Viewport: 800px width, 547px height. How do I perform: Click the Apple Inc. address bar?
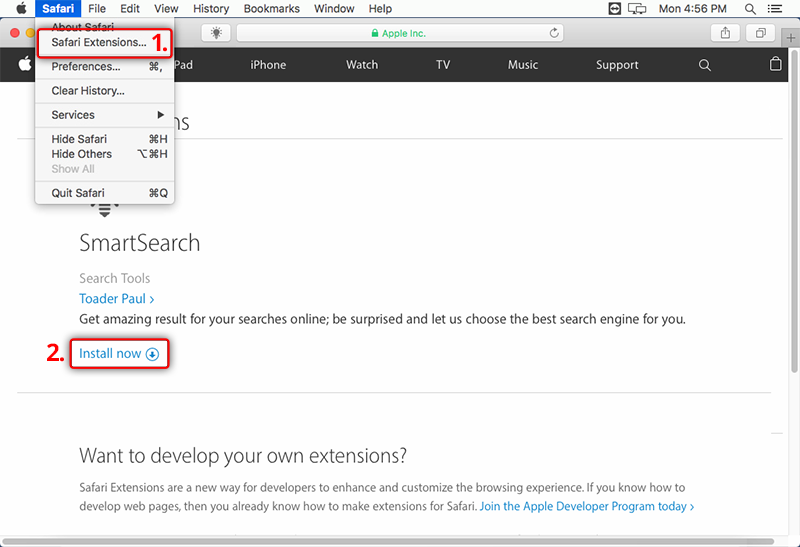(400, 33)
